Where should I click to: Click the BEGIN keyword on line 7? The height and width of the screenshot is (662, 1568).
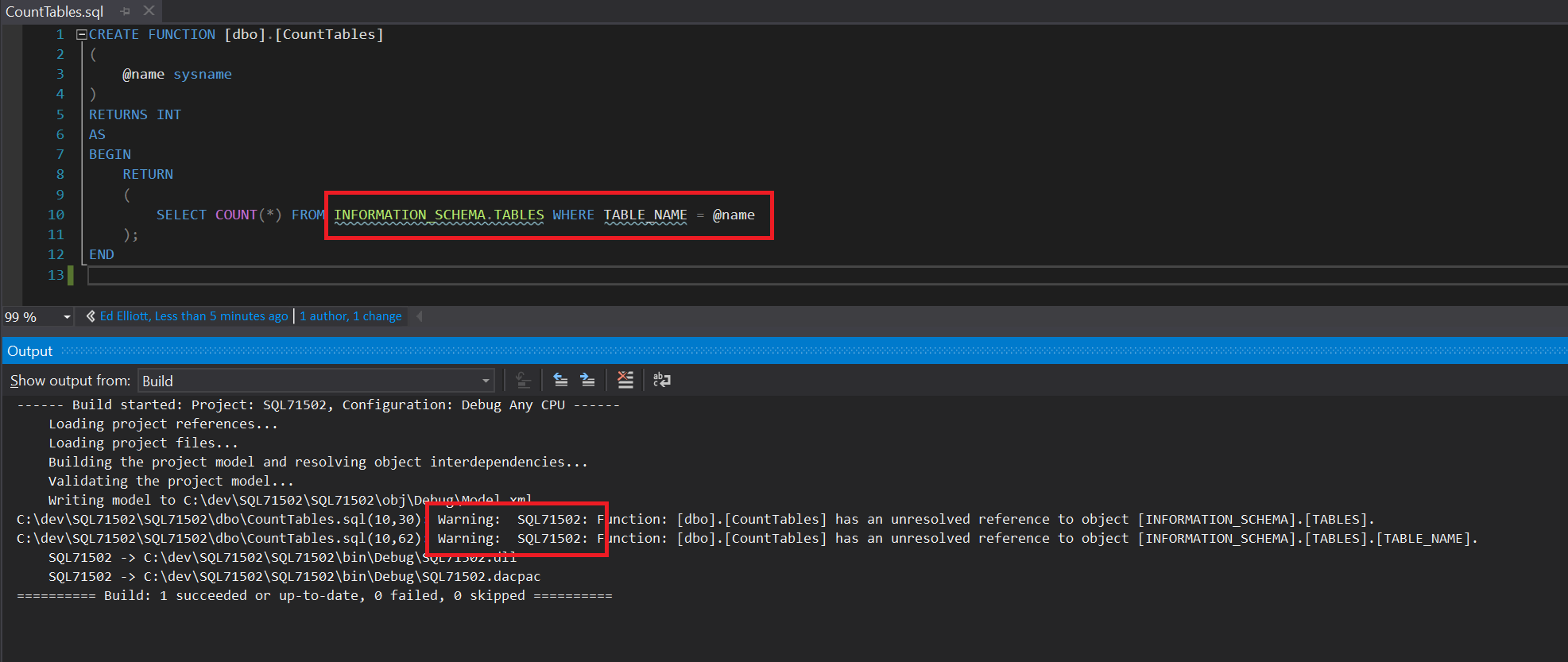pyautogui.click(x=110, y=155)
